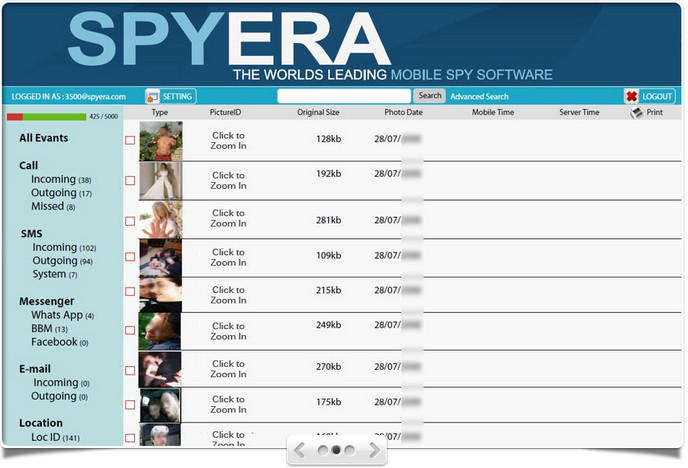Open the thumbnail in the 128kb row
The image size is (688, 468).
coord(160,141)
